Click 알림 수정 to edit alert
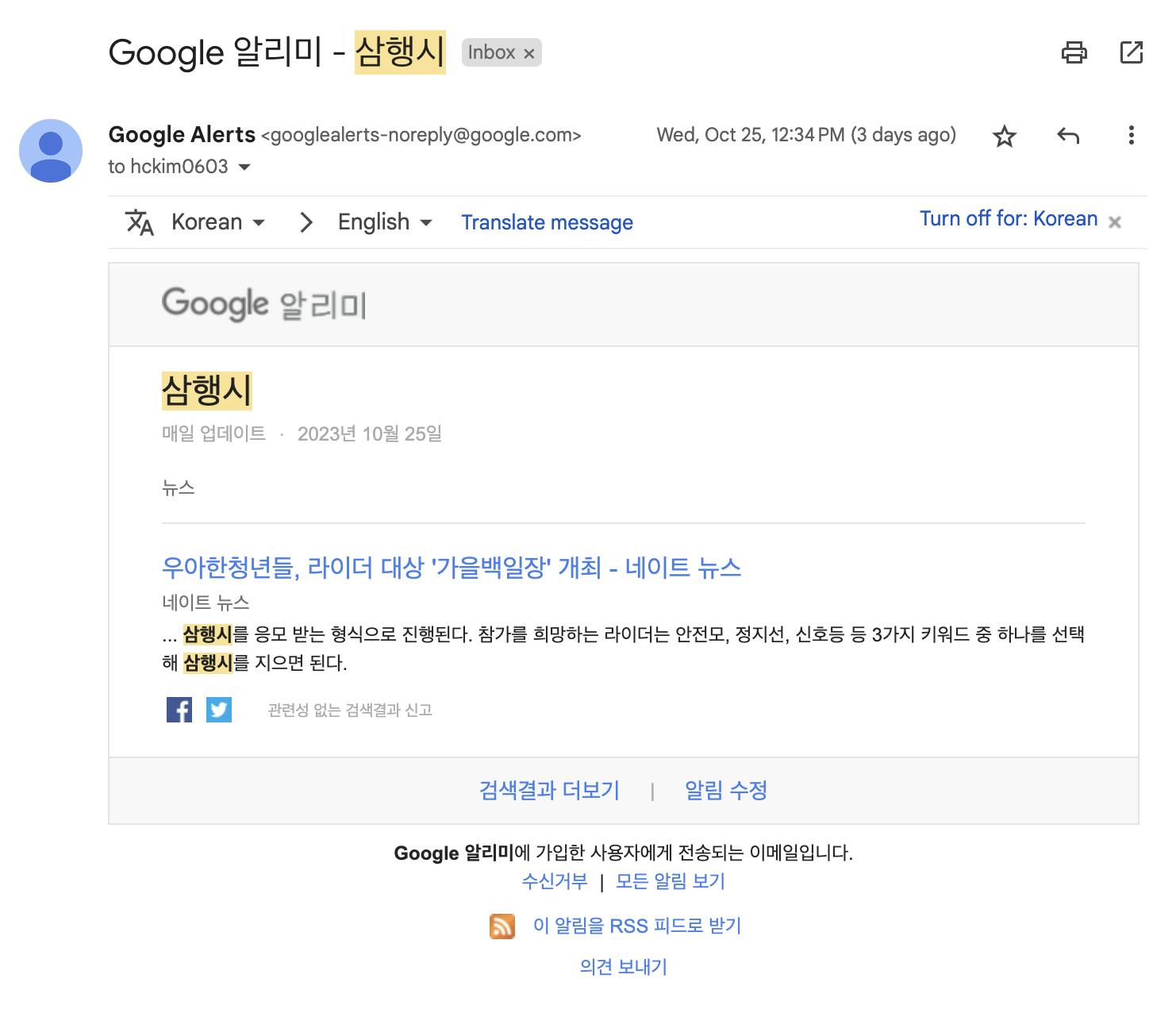Image resolution: width=1176 pixels, height=1013 pixels. tap(725, 791)
